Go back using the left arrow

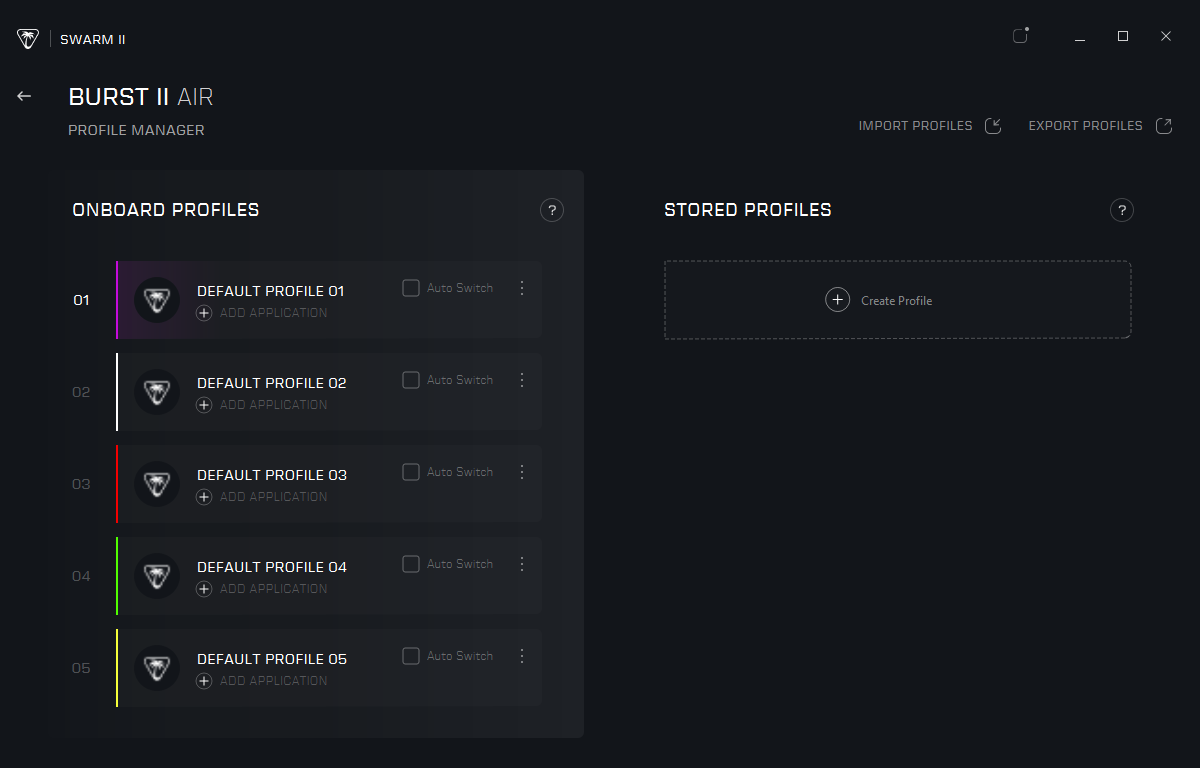coord(24,96)
